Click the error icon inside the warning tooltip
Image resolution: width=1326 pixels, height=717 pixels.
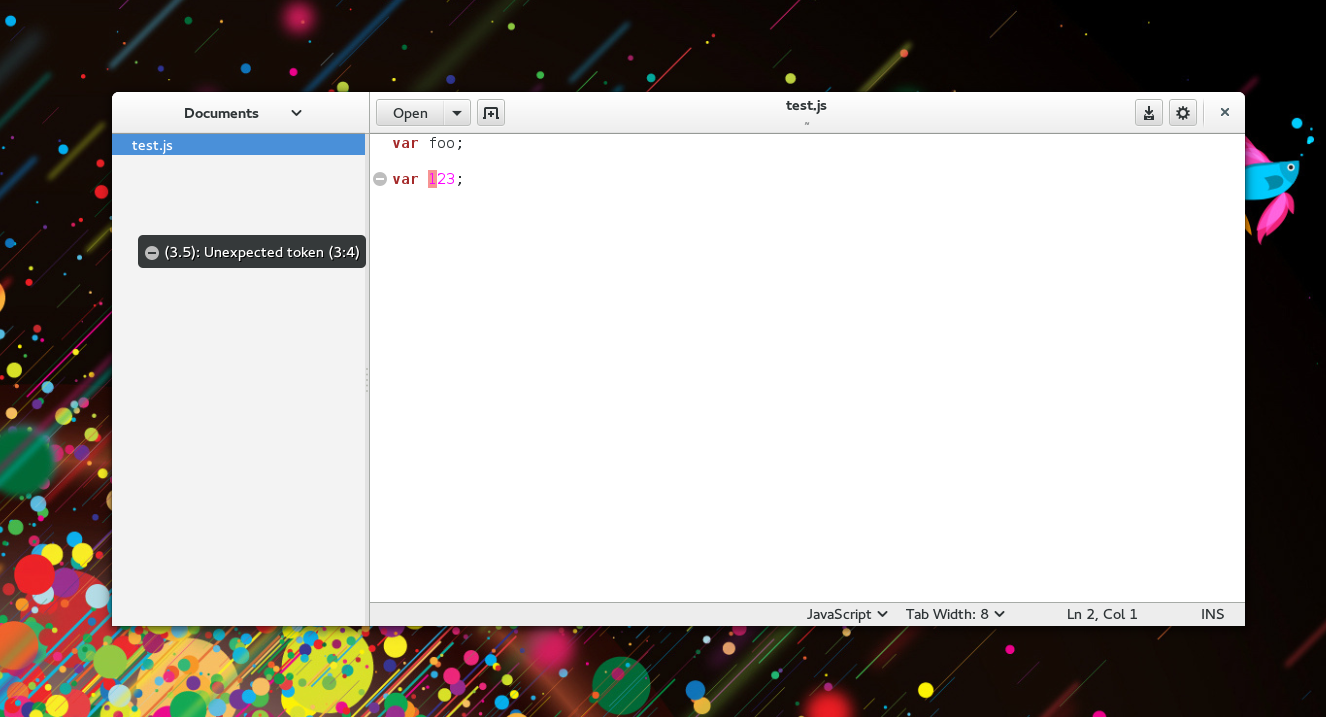tap(151, 251)
